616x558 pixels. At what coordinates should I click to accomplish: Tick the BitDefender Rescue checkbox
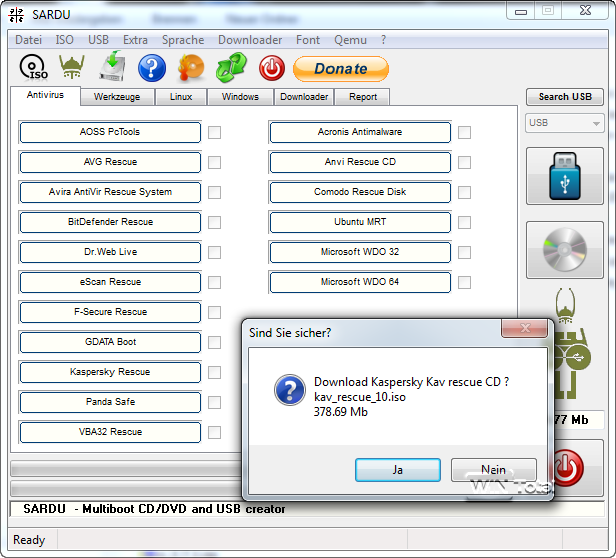pyautogui.click(x=214, y=222)
